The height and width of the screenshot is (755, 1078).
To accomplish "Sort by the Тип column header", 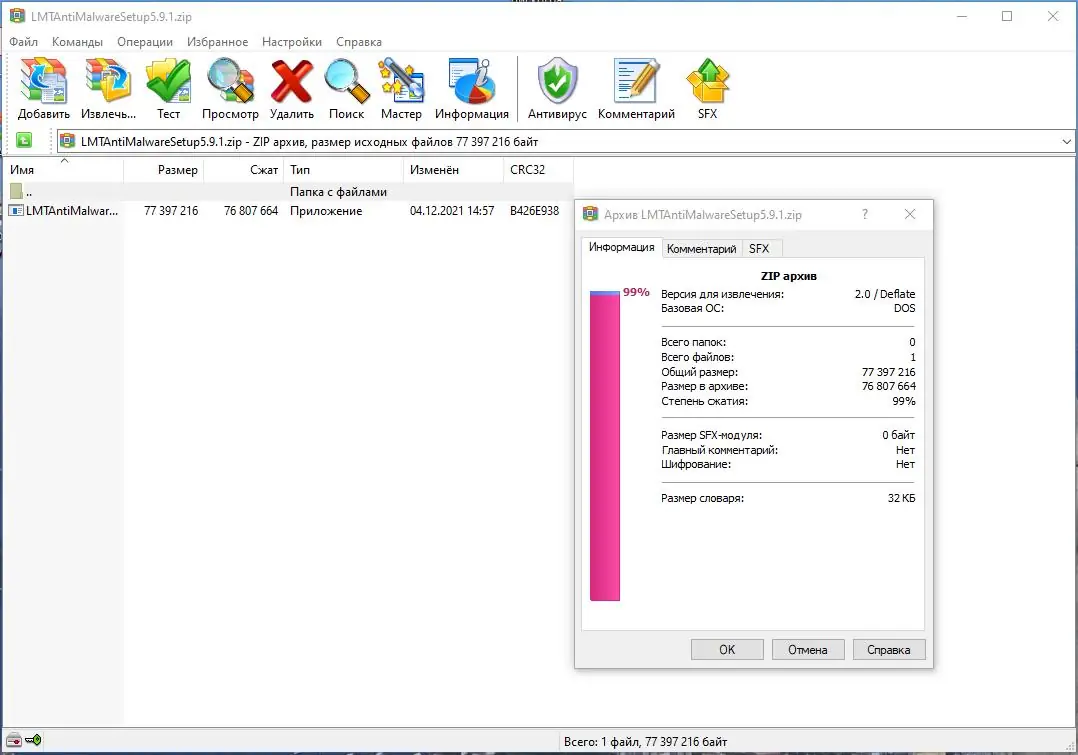I will [344, 170].
